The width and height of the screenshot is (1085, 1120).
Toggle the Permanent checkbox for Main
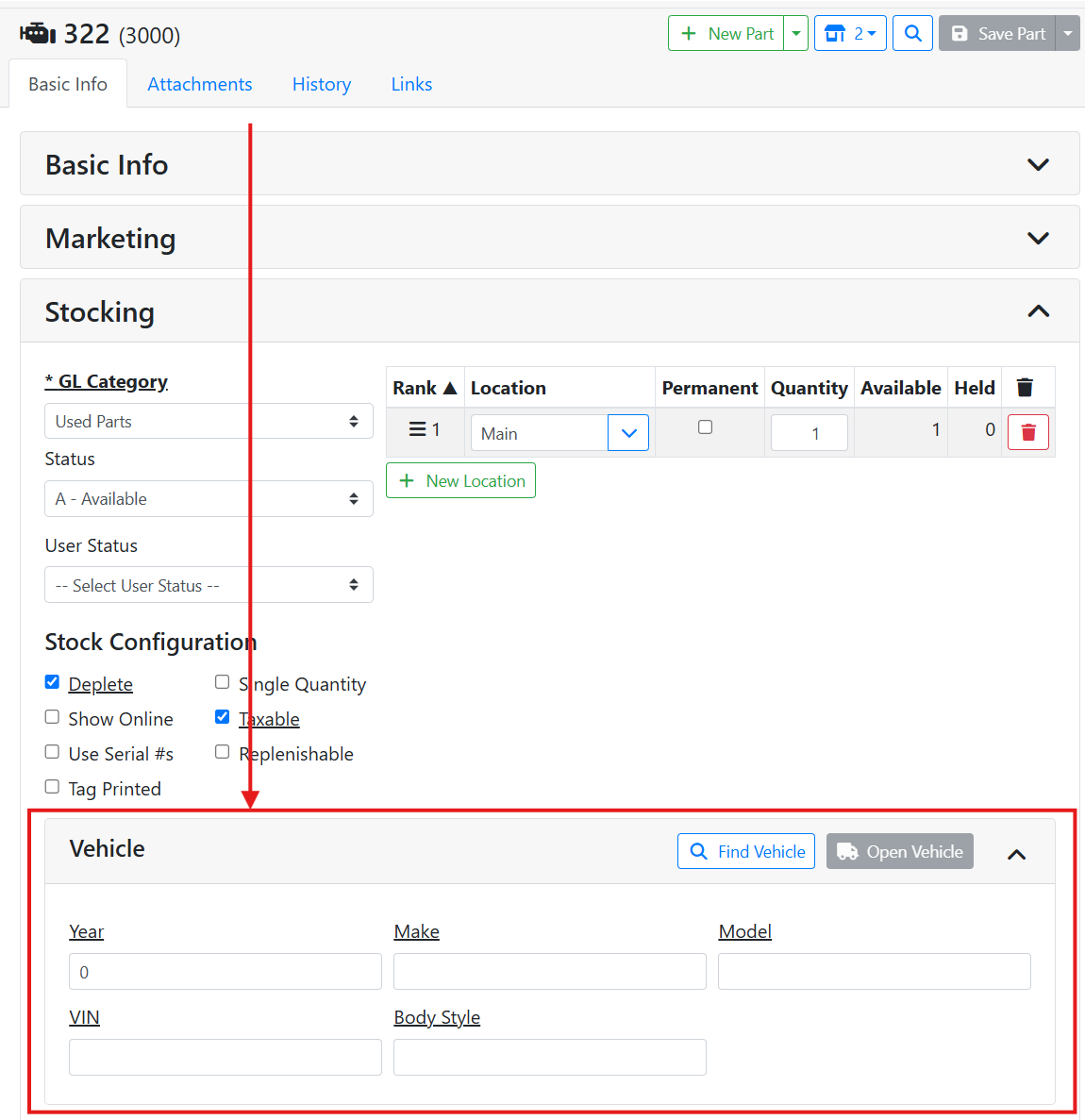705,427
